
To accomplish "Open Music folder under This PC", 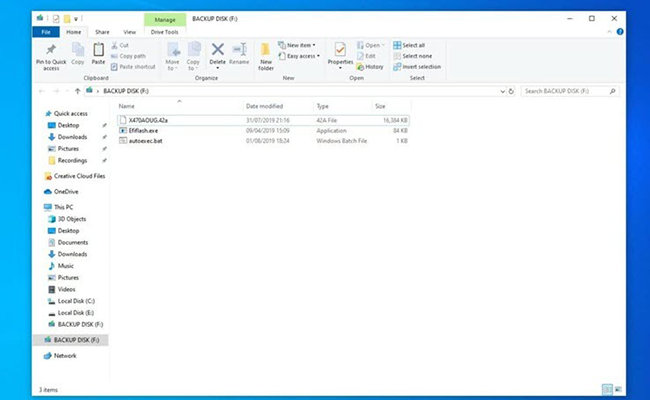I will click(61, 266).
